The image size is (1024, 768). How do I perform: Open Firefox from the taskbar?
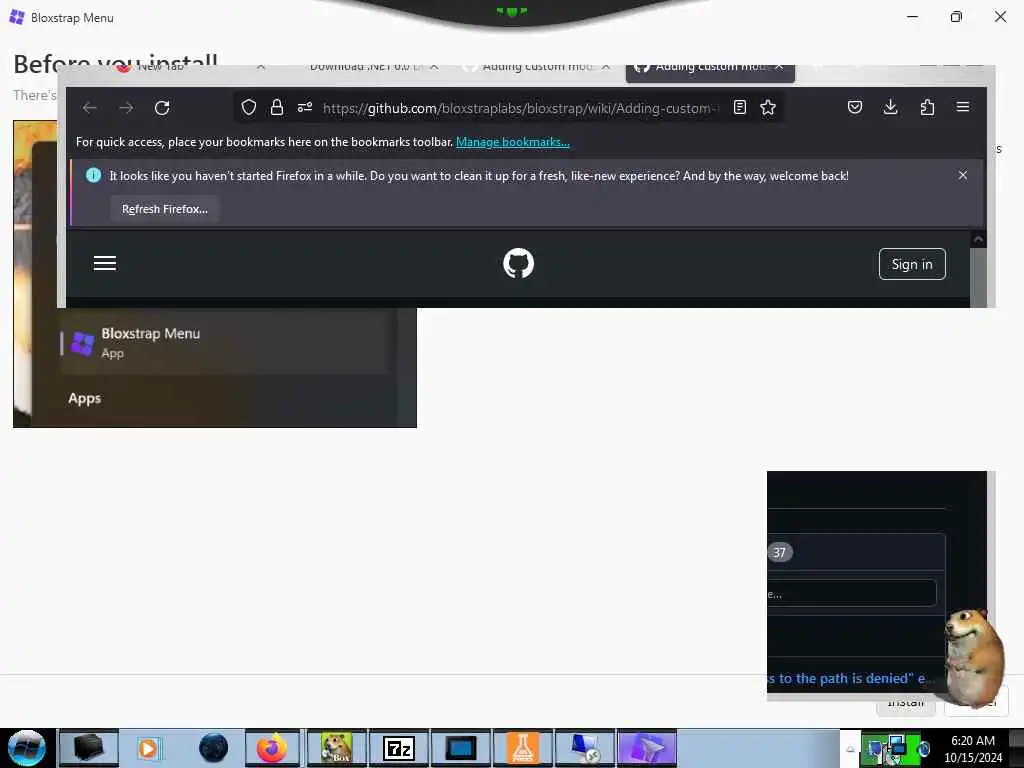click(x=272, y=748)
